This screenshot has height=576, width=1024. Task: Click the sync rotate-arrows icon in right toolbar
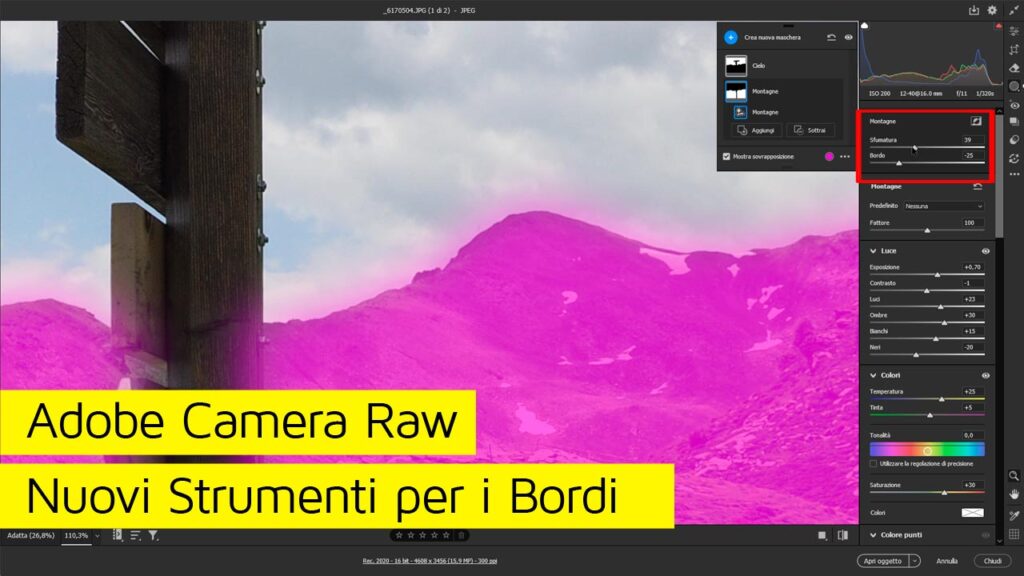(x=1014, y=159)
